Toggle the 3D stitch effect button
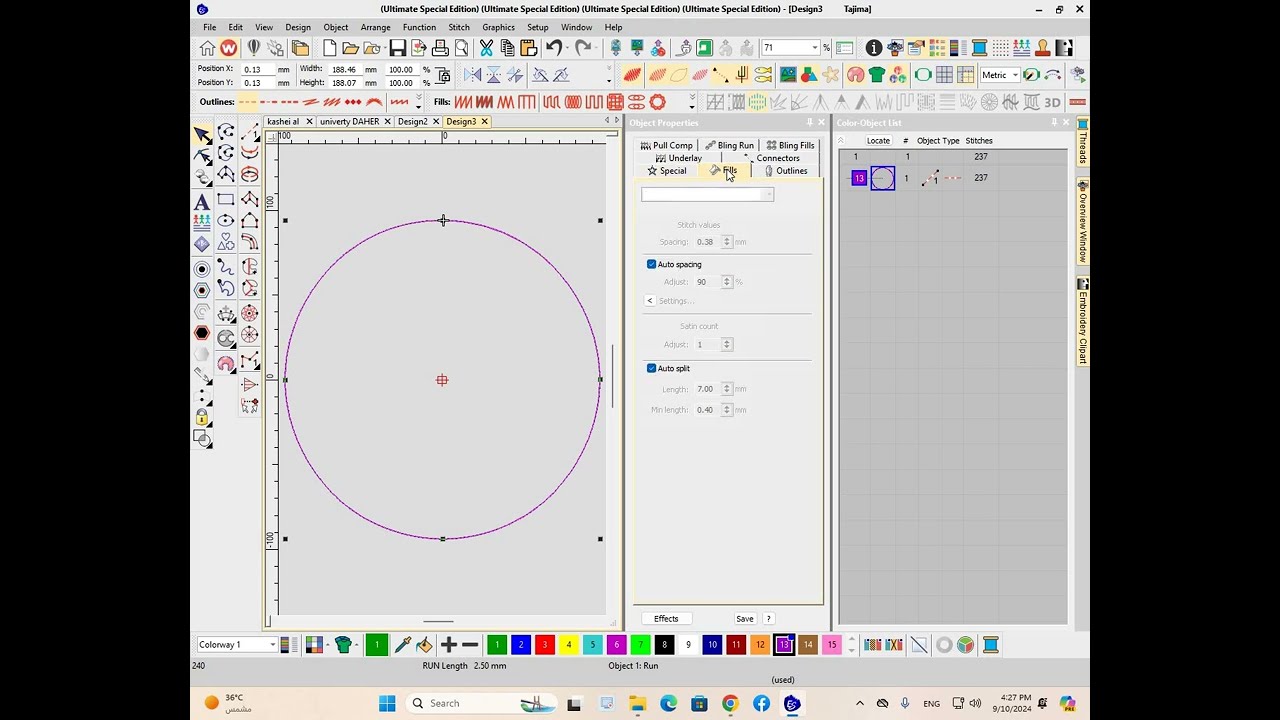Screen dimensions: 1280x720 [x=1052, y=102]
